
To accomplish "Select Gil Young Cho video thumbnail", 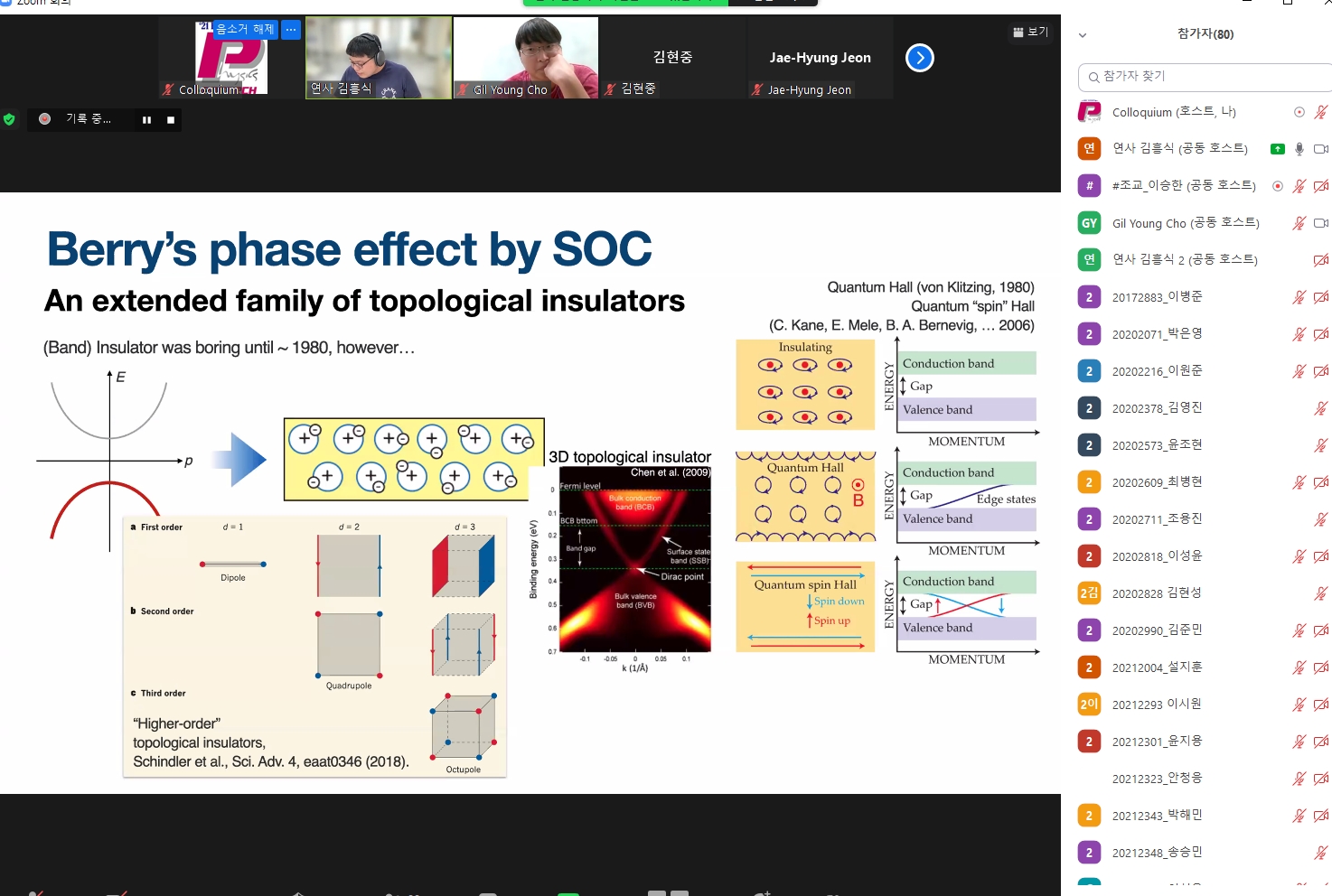I will (526, 58).
